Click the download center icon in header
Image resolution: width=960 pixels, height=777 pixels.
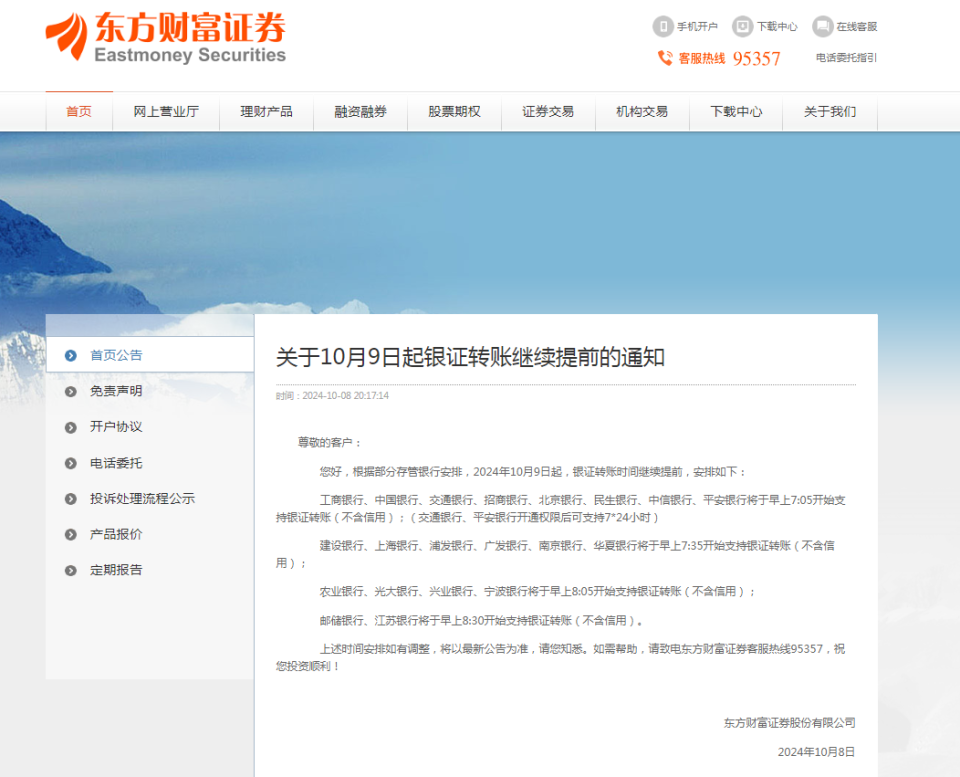742,26
